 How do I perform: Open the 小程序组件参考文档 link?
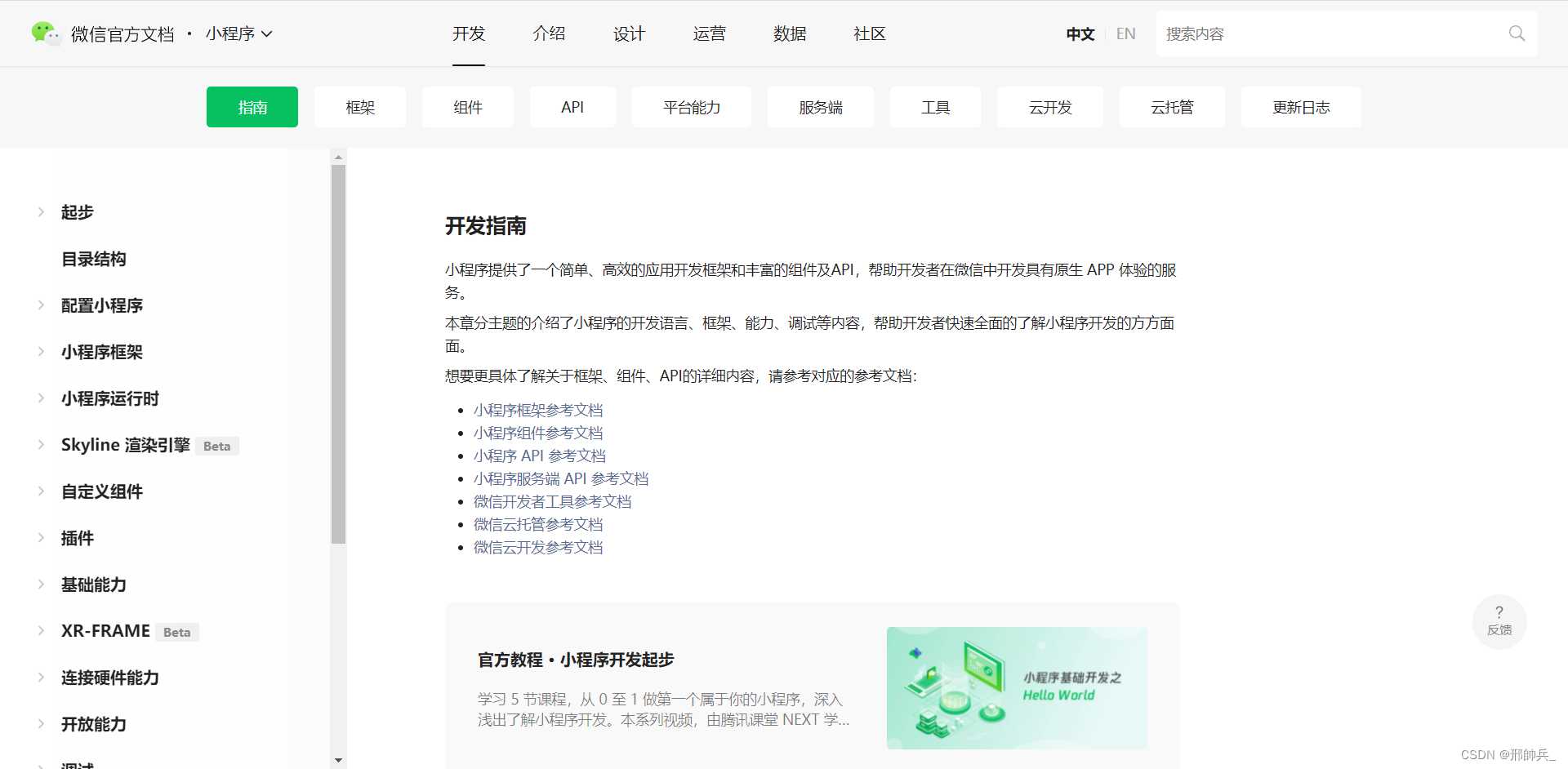click(x=538, y=433)
